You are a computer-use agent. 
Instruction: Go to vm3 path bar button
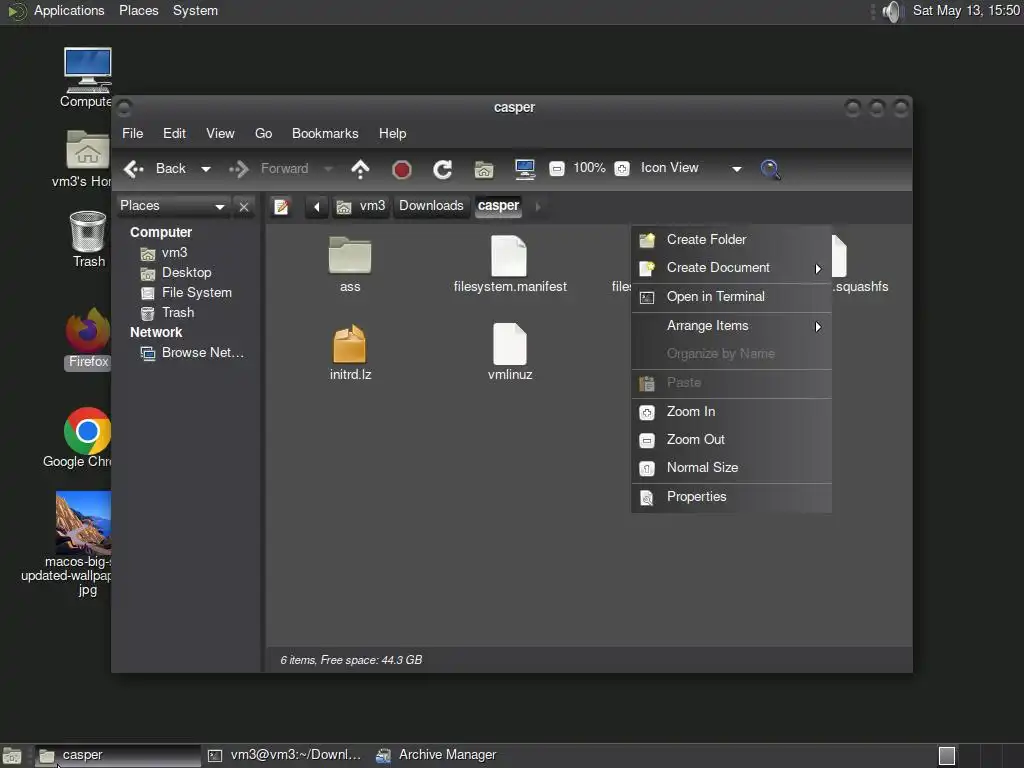click(x=361, y=206)
